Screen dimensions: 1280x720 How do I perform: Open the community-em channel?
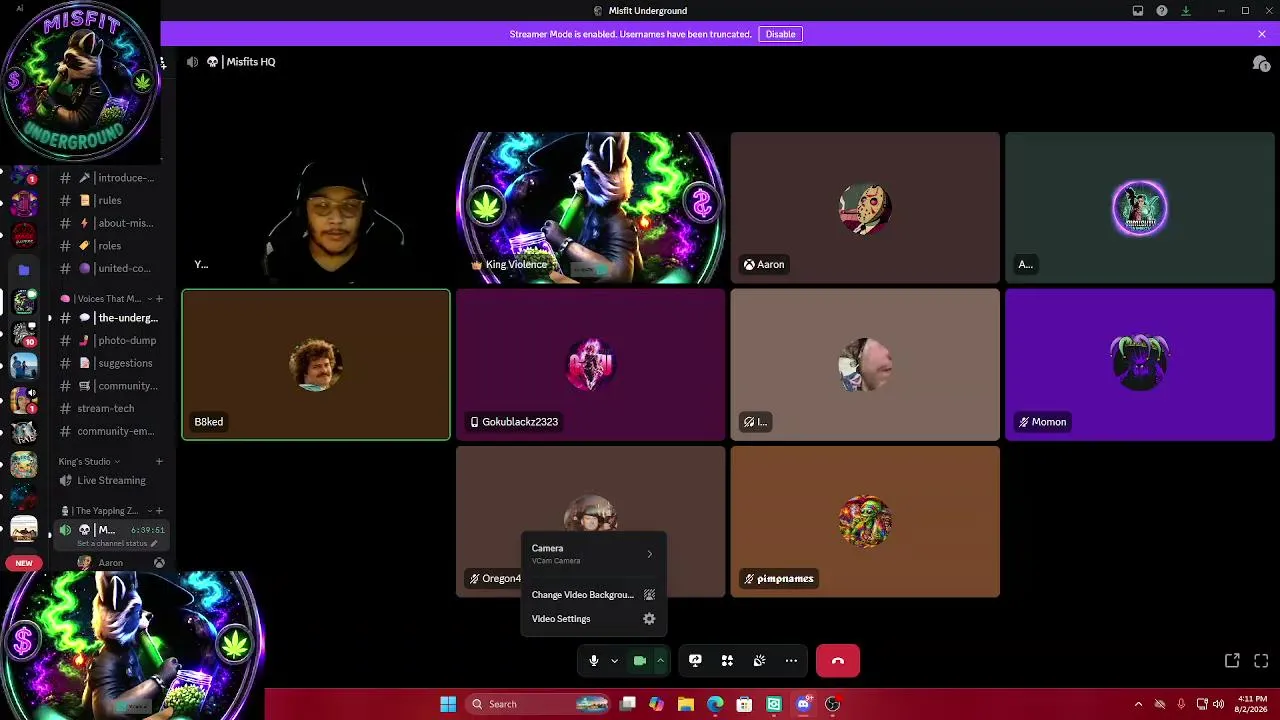pyautogui.click(x=110, y=431)
